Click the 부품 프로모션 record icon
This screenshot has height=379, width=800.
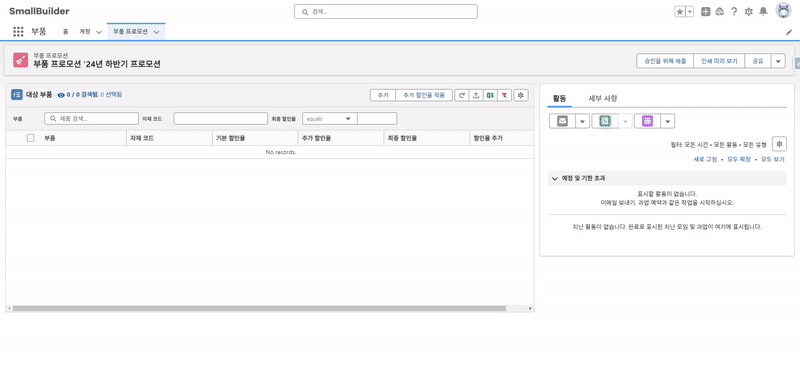click(20, 60)
